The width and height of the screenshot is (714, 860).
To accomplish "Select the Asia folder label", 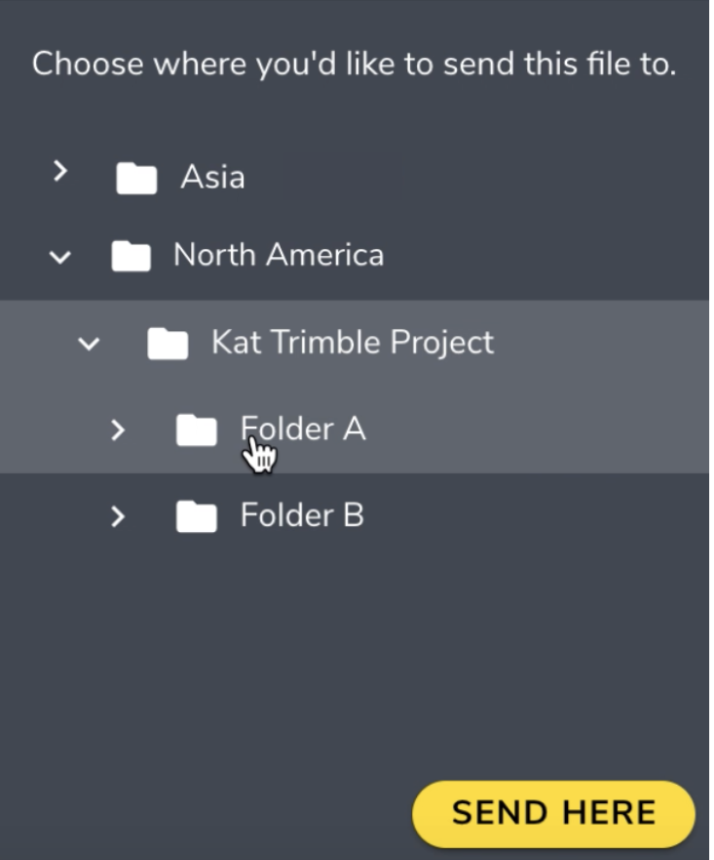I will coord(212,178).
